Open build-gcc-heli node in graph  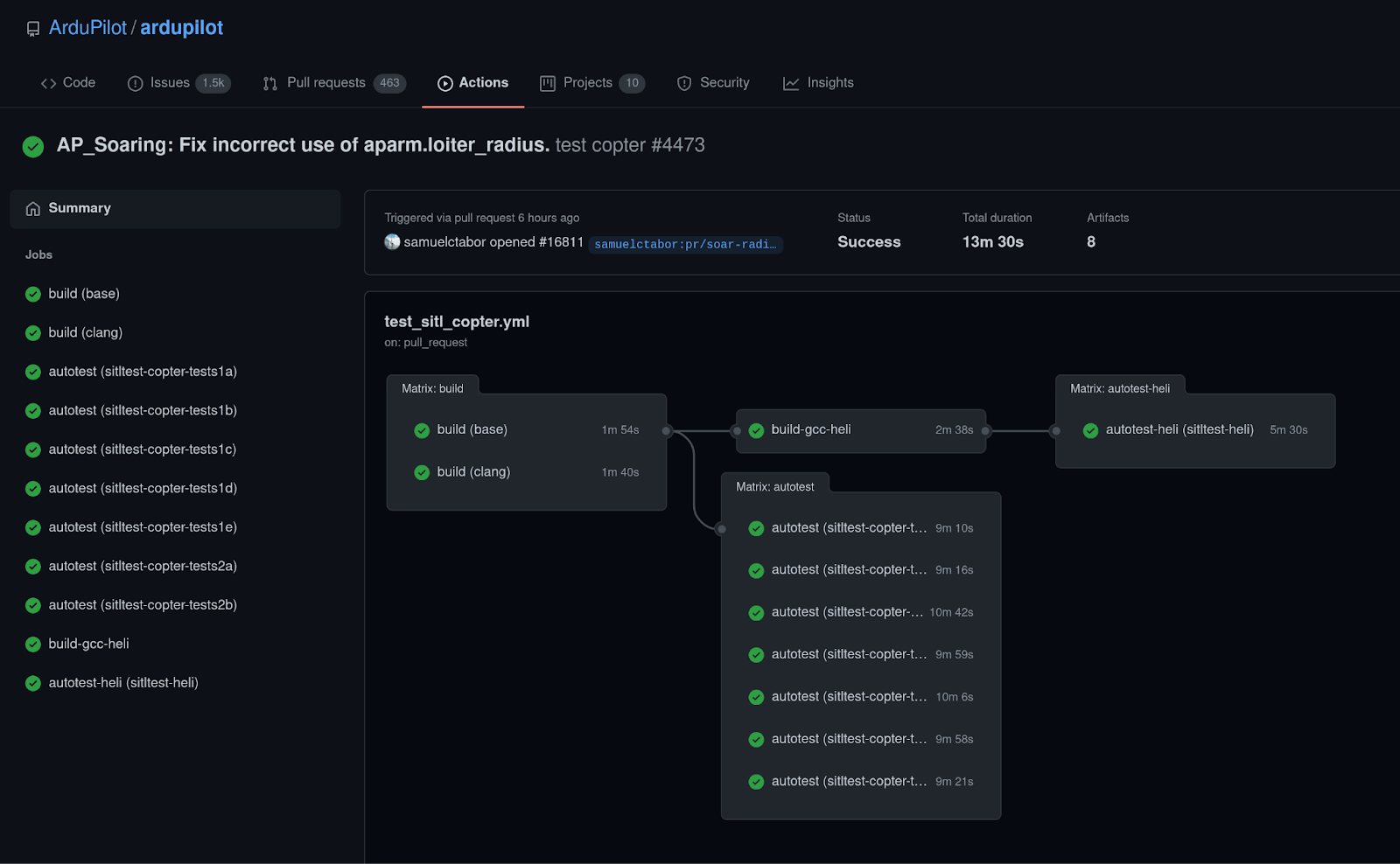click(861, 430)
